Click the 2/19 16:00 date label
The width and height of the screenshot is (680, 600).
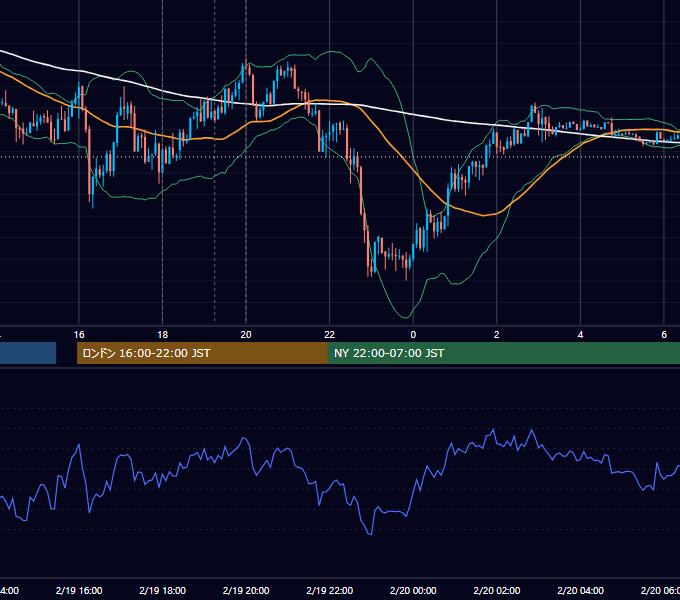tap(79, 590)
